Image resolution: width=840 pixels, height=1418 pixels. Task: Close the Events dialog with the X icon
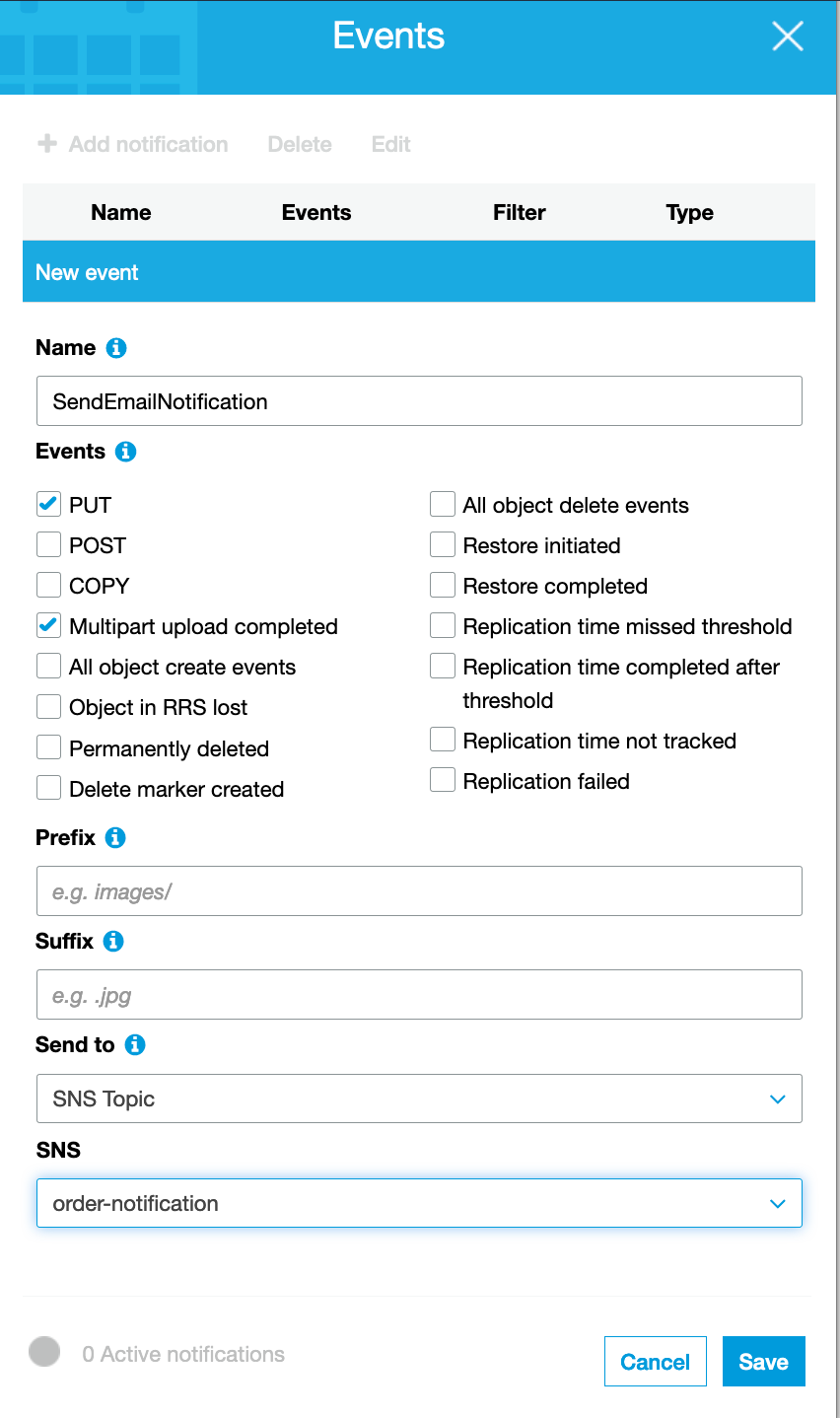pos(787,36)
